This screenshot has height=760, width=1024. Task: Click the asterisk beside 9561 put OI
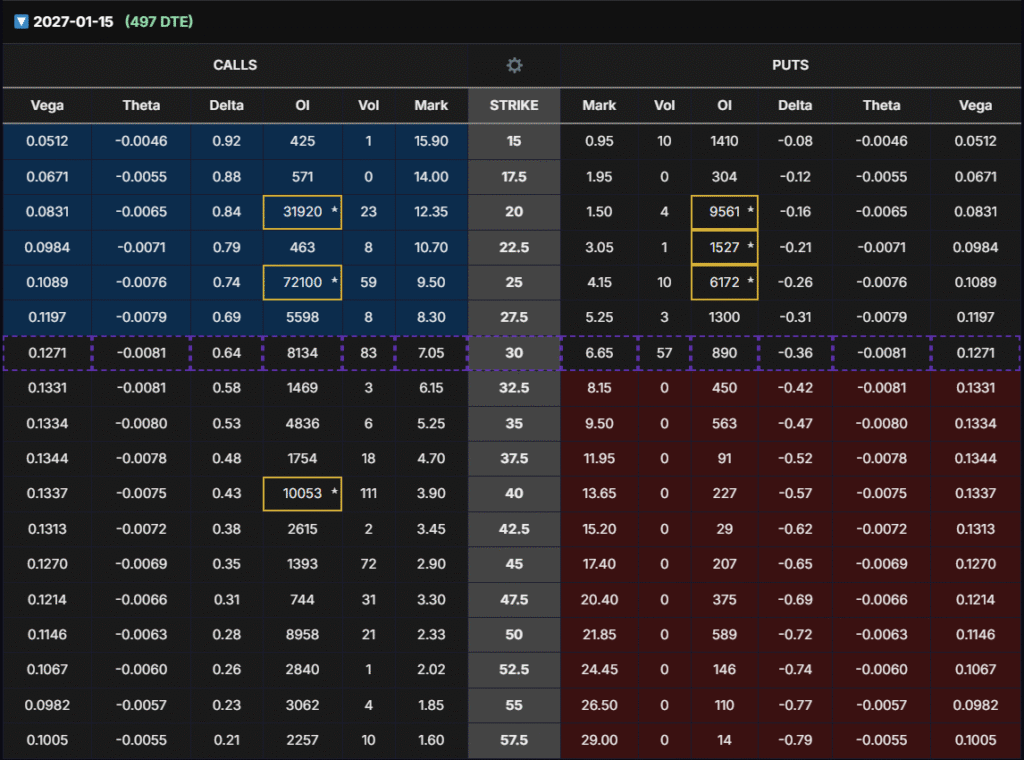pos(750,212)
